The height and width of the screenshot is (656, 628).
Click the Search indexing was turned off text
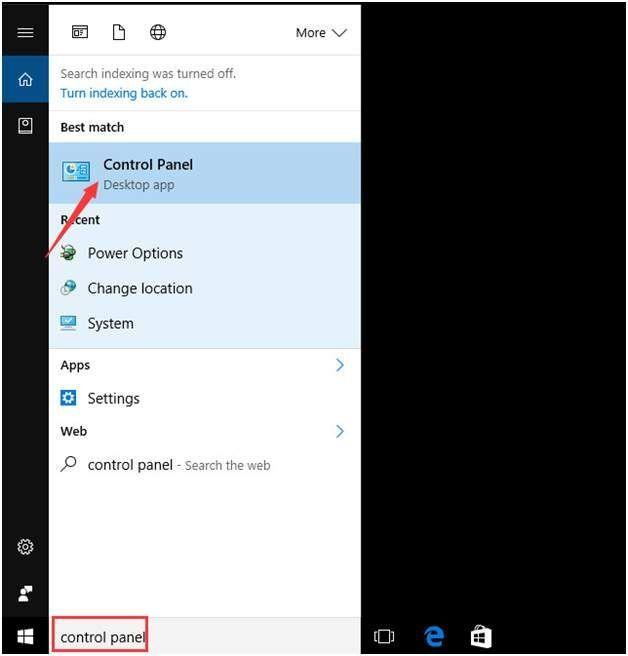(x=148, y=74)
